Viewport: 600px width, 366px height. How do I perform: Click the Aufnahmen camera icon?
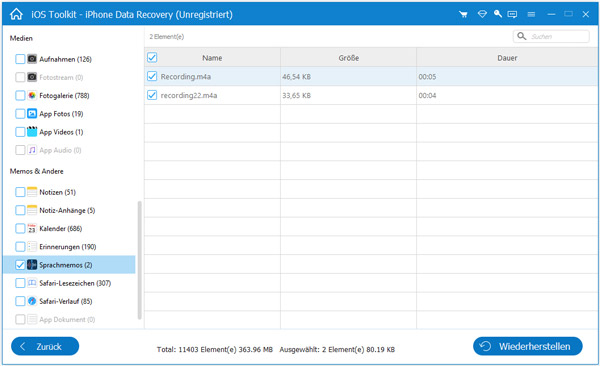pyautogui.click(x=32, y=59)
